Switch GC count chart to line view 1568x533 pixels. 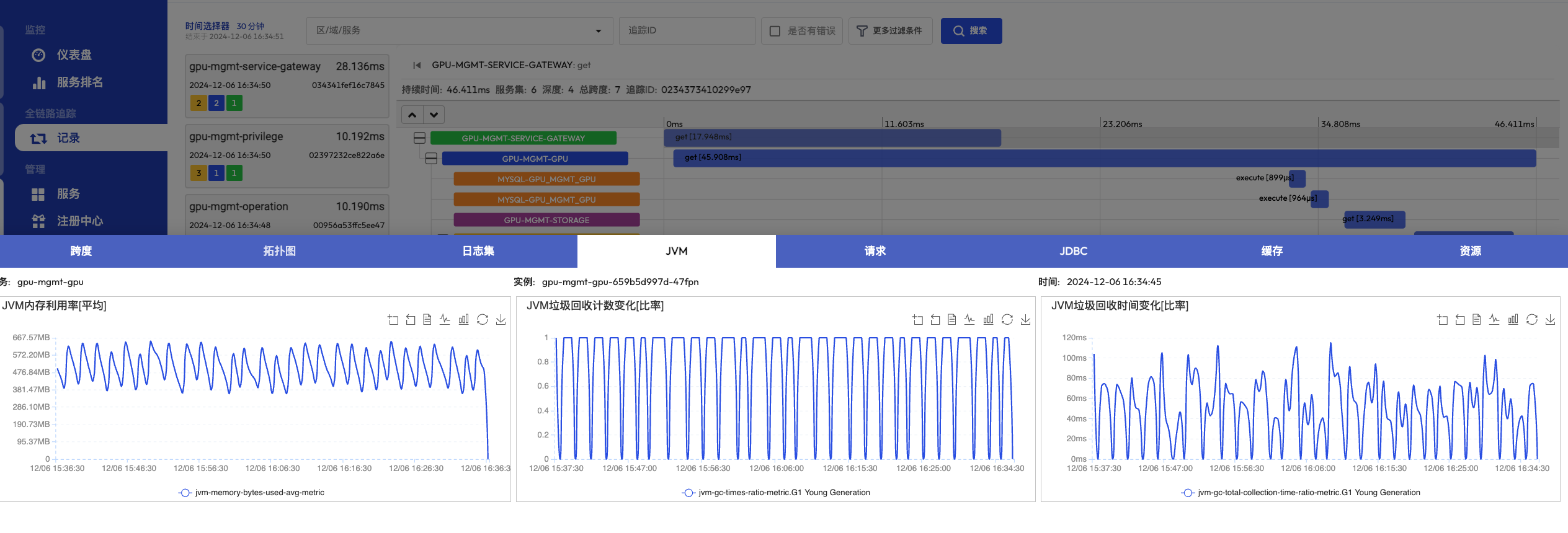point(969,320)
